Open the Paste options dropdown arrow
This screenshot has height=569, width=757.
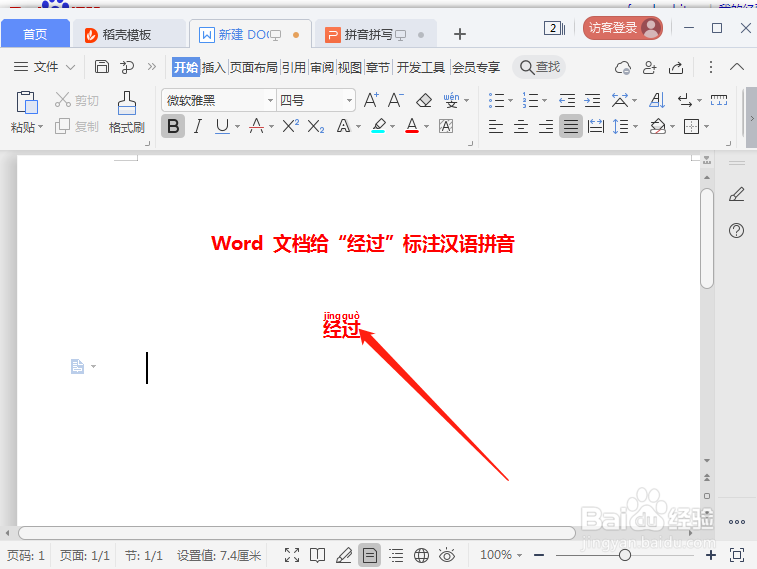(41, 127)
